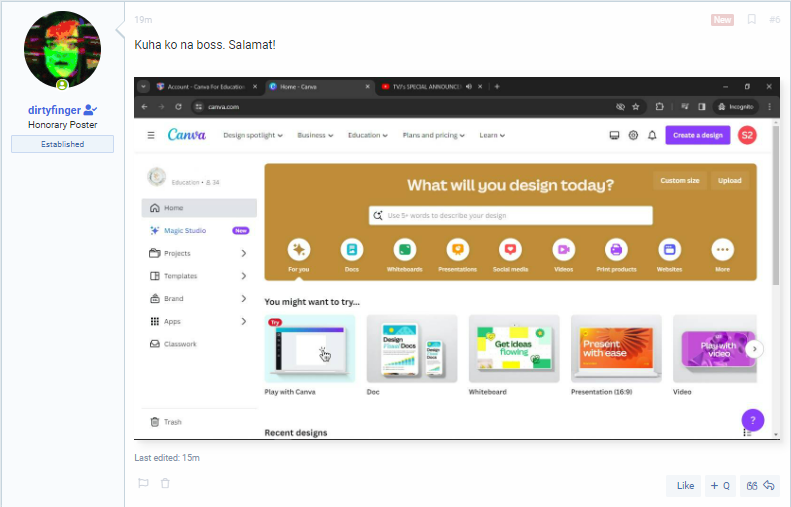Choose the Docs design category icon

[352, 250]
